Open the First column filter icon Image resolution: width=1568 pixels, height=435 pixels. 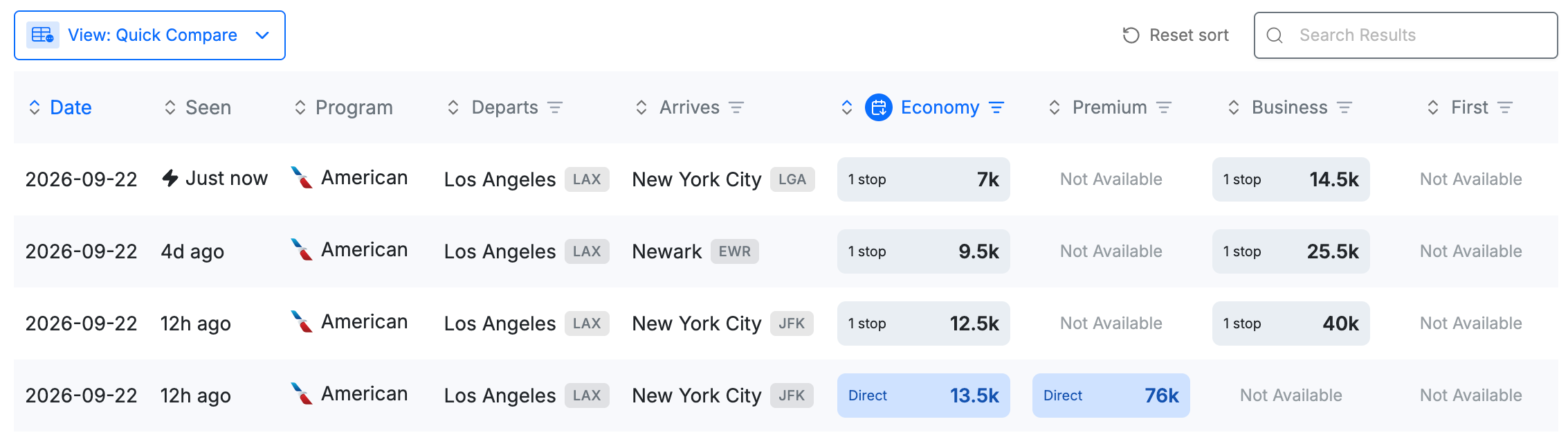(1505, 107)
